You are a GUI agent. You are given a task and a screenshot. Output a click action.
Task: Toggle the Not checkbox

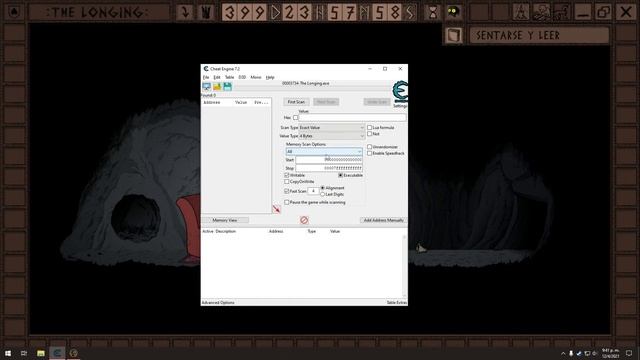(369, 134)
